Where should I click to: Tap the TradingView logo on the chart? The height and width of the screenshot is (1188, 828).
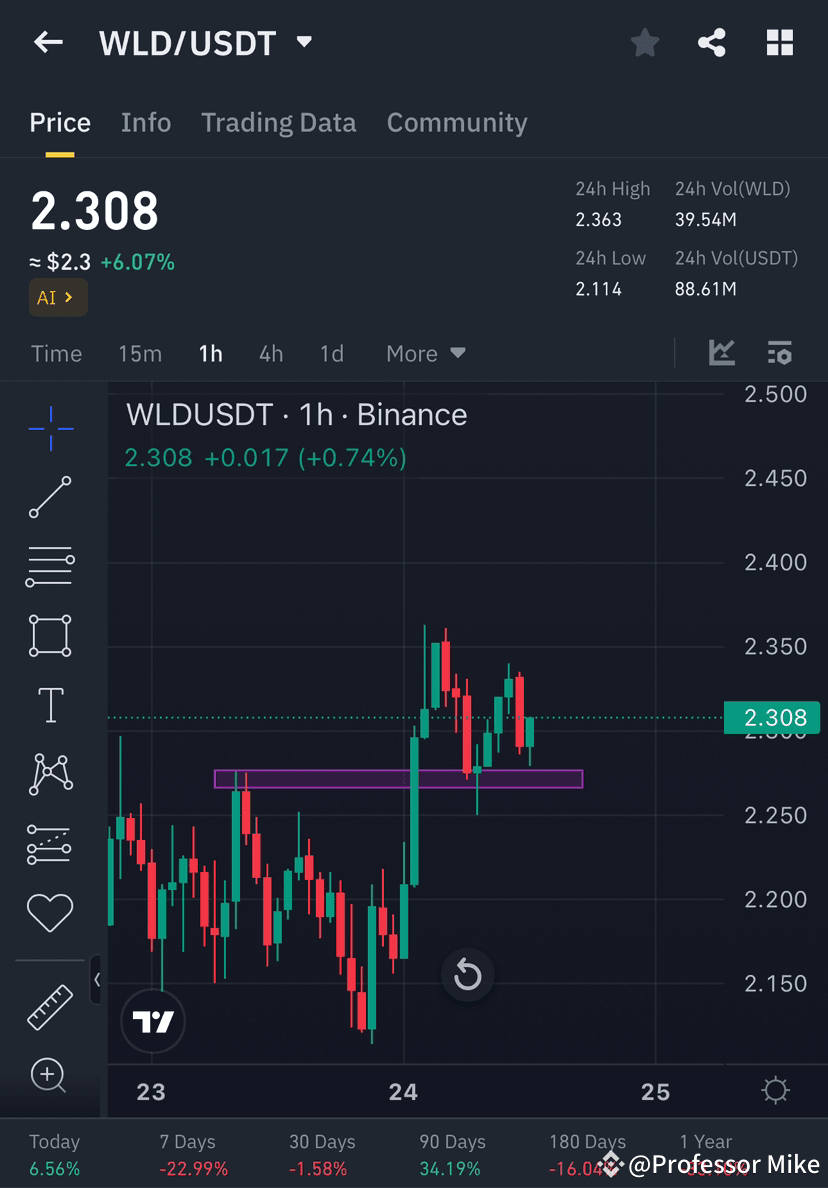[x=153, y=1022]
